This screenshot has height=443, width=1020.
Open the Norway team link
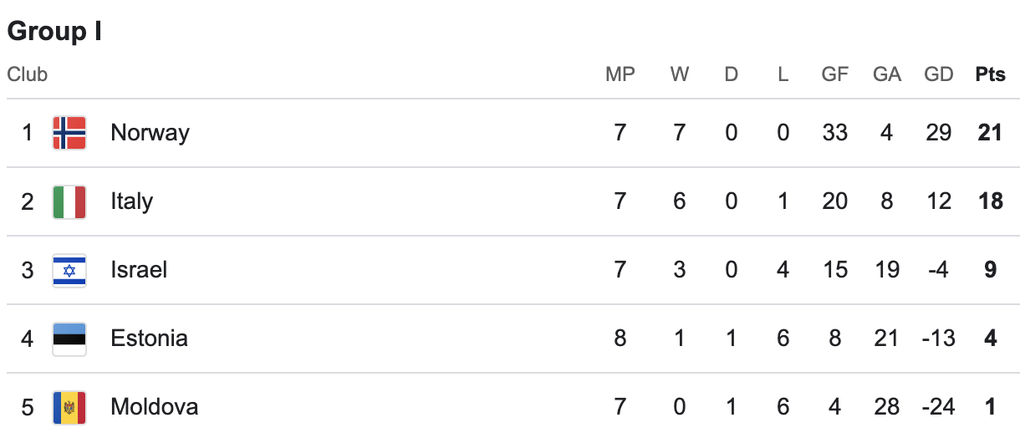(150, 132)
